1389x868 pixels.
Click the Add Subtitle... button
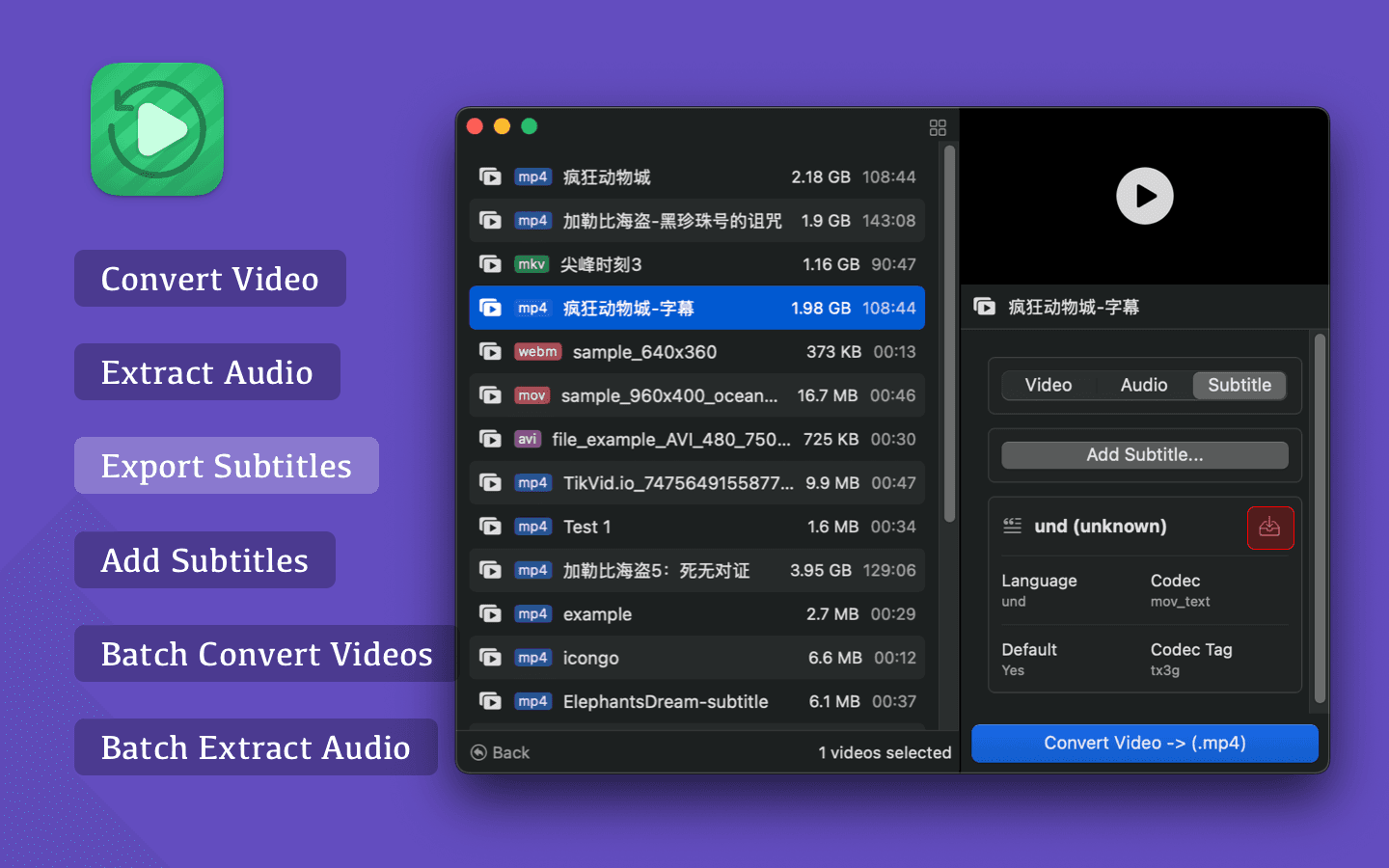point(1144,455)
